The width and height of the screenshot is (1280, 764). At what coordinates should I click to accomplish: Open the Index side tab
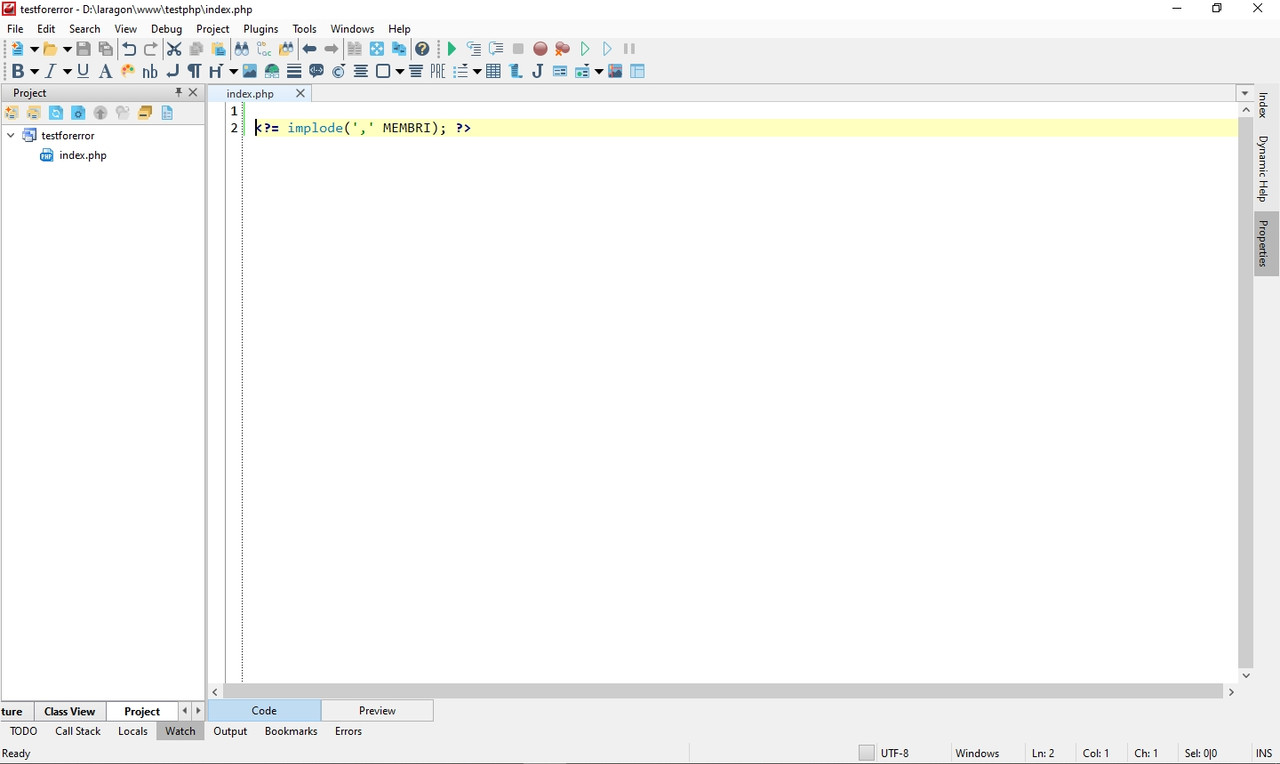tap(1263, 105)
